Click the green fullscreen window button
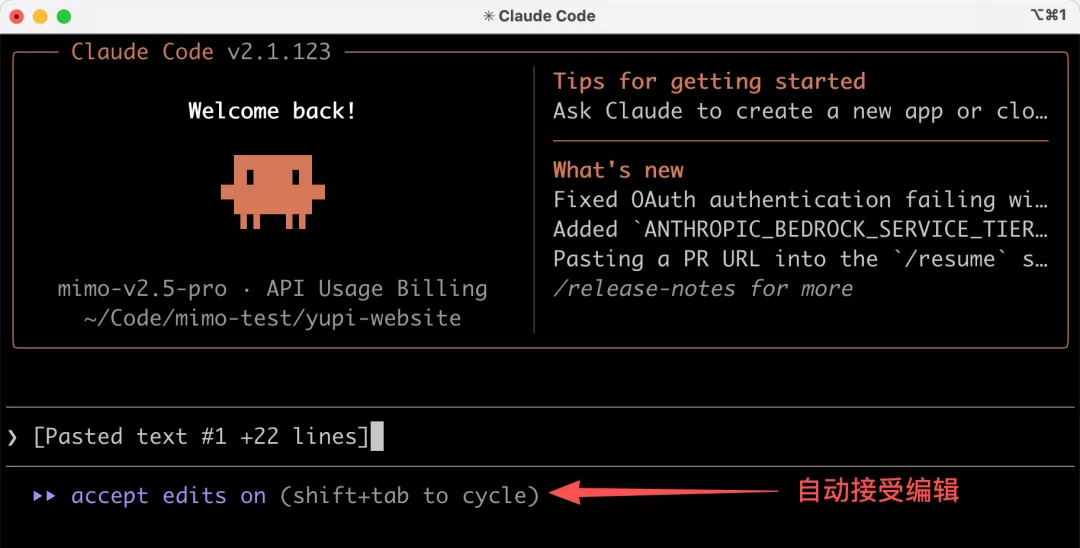Viewport: 1080px width, 548px height. tap(64, 16)
